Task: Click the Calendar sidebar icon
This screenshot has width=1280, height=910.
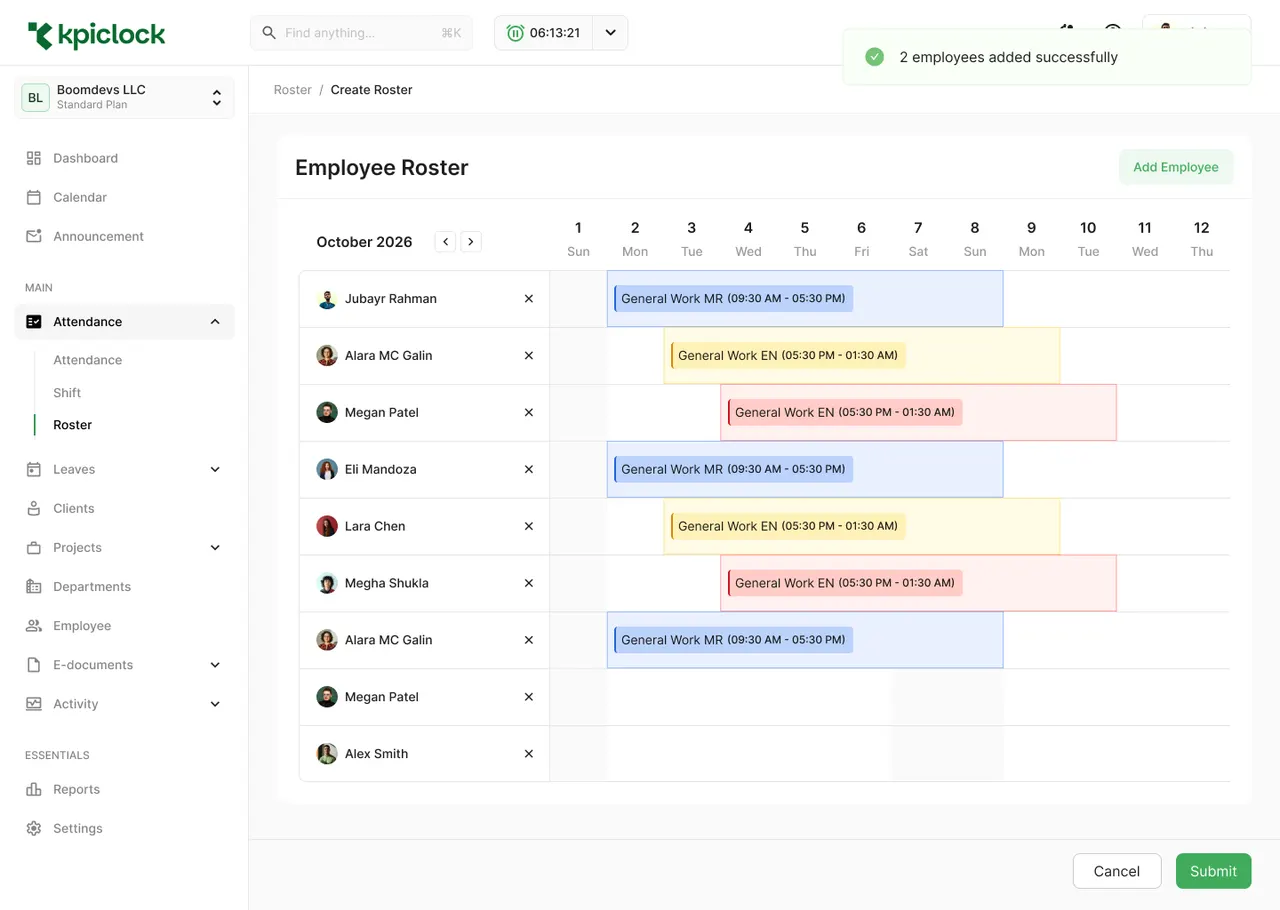Action: pos(34,197)
